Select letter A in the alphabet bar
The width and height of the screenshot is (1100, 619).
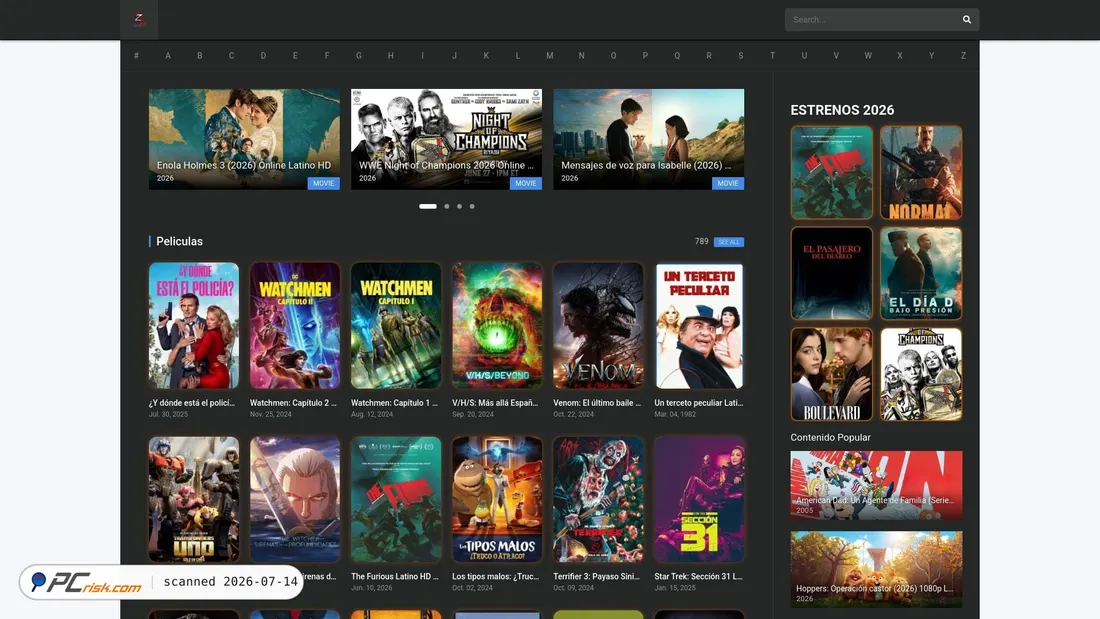point(168,55)
